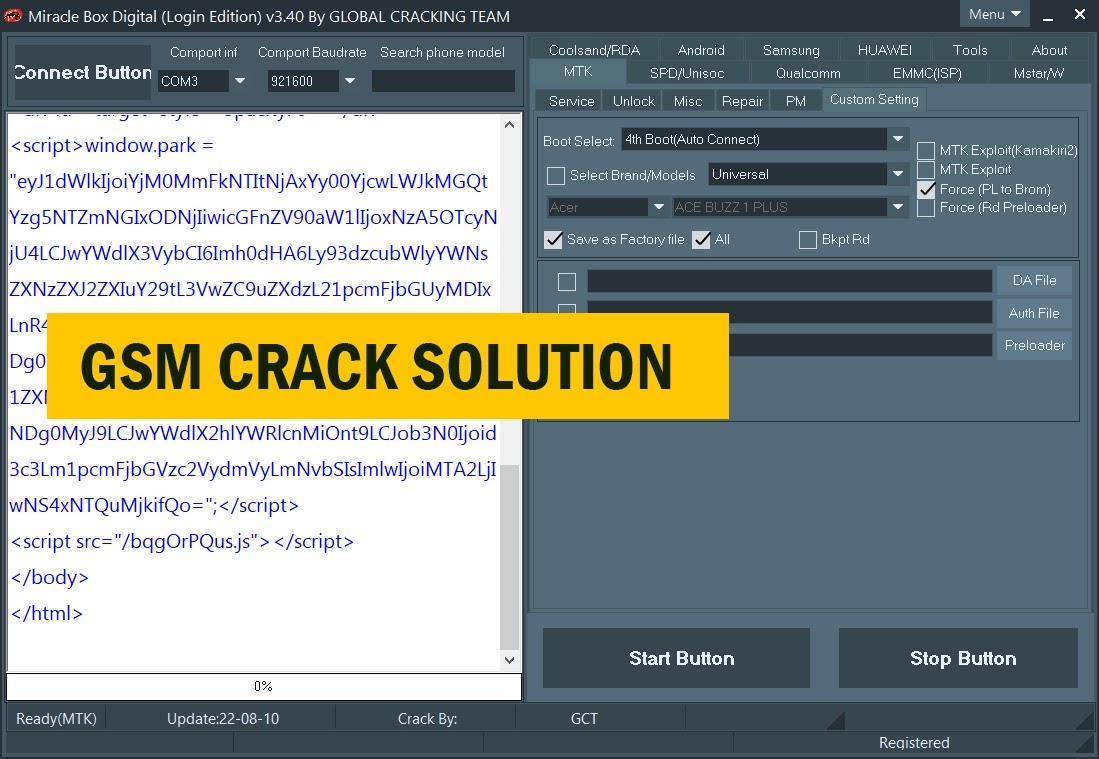Open the Misc sub-tab

click(x=688, y=101)
